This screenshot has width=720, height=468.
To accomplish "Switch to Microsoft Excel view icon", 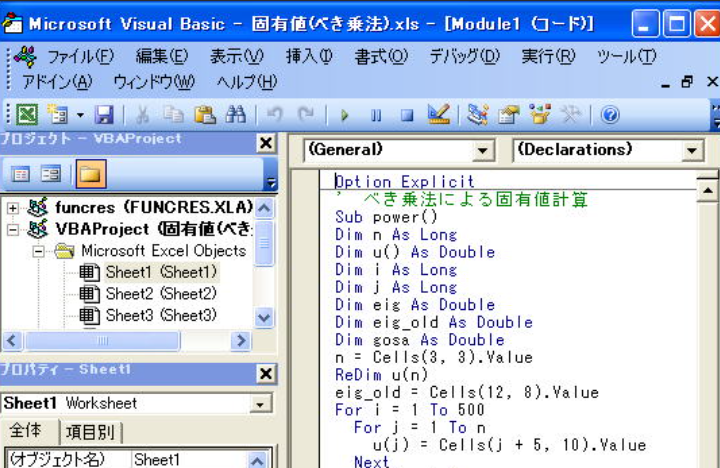I will (x=27, y=114).
